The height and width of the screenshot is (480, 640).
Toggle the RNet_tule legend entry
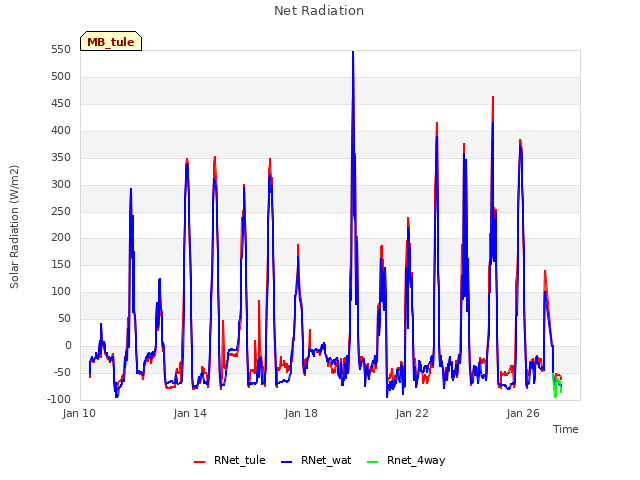pyautogui.click(x=230, y=460)
